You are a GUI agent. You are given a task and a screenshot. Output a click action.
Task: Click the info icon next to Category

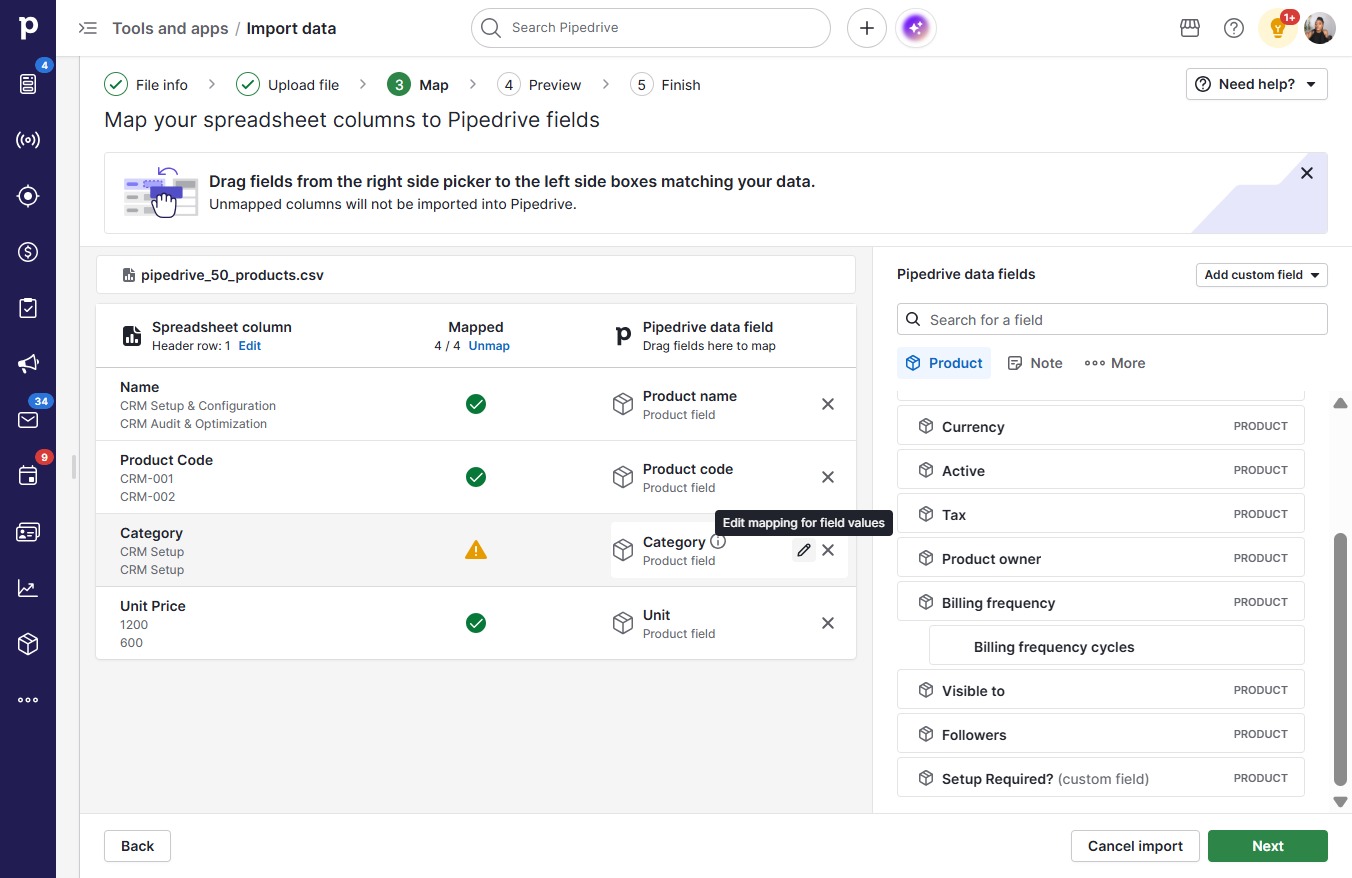[718, 542]
